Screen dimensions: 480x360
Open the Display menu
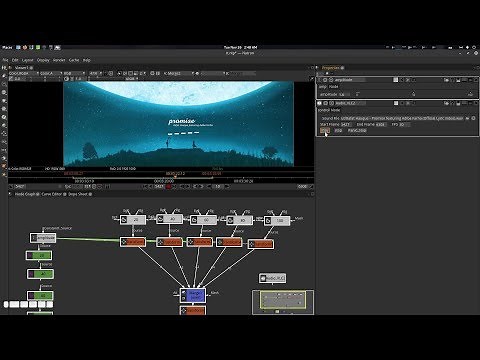click(43, 60)
